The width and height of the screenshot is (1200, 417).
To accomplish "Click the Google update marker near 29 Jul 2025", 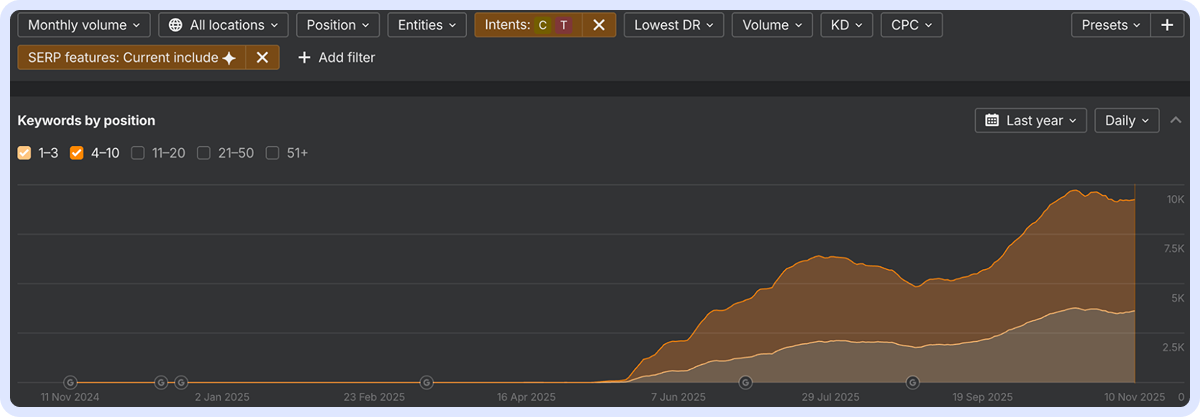I will [x=745, y=382].
